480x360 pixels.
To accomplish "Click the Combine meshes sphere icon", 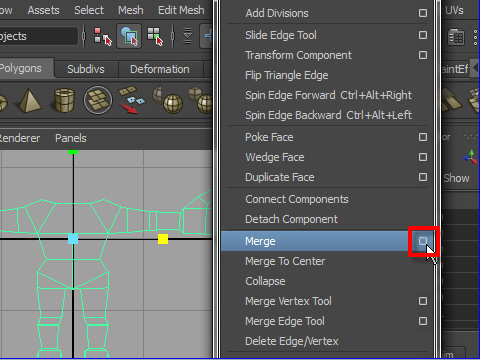I will tap(168, 99).
